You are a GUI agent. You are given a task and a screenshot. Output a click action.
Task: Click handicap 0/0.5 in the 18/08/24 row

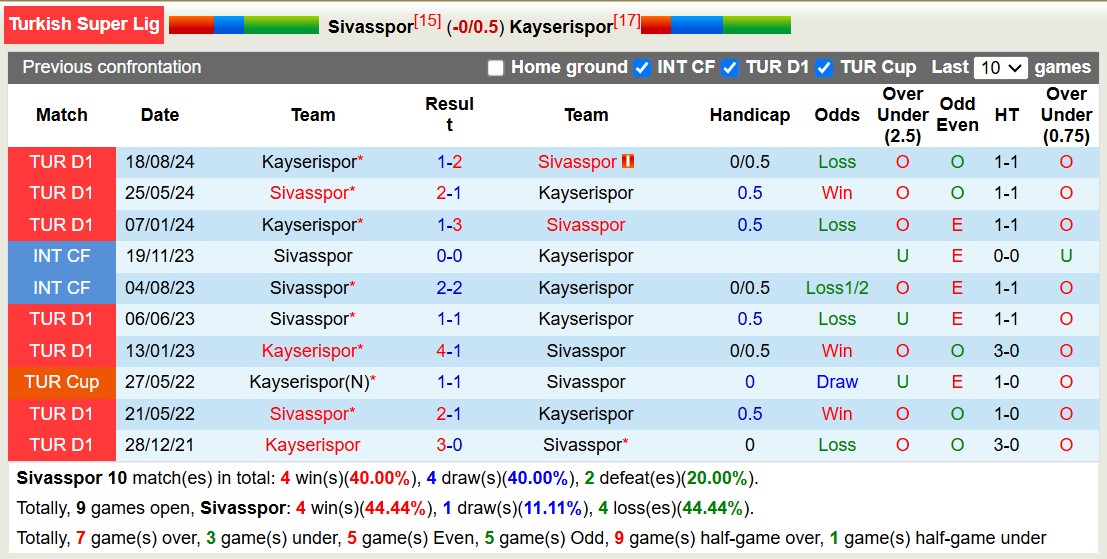749,162
